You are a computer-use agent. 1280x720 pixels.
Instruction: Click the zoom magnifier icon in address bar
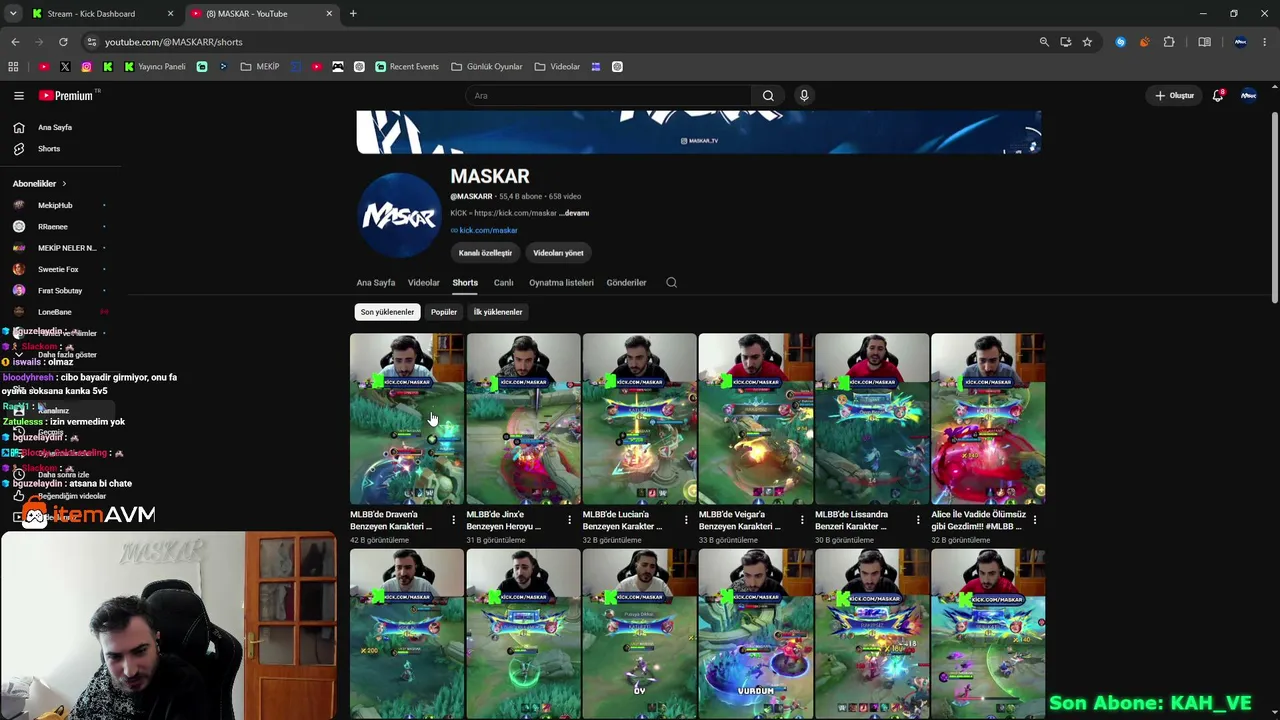tap(1044, 42)
